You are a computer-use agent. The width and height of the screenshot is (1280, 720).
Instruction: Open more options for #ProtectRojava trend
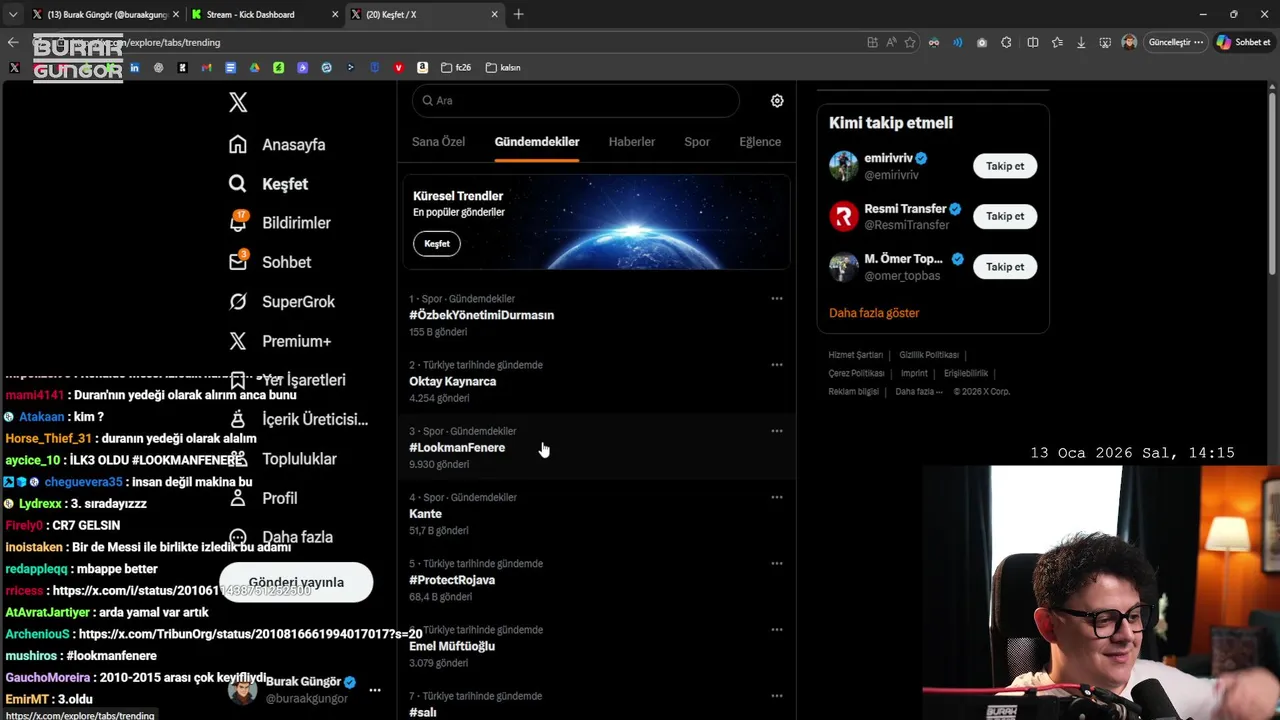click(777, 563)
